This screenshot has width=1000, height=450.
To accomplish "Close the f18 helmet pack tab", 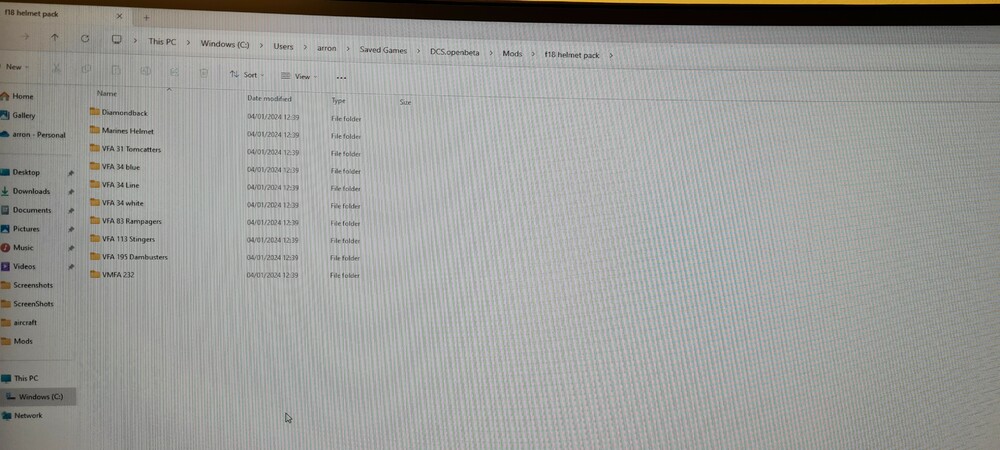I will [x=119, y=15].
